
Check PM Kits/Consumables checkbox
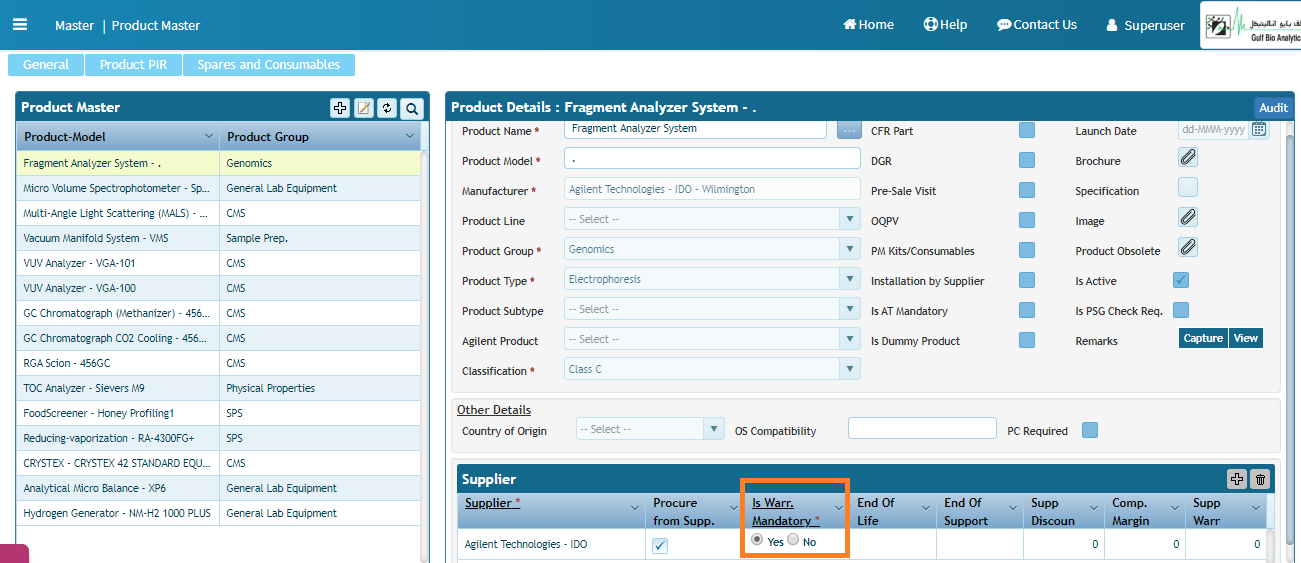[1027, 250]
